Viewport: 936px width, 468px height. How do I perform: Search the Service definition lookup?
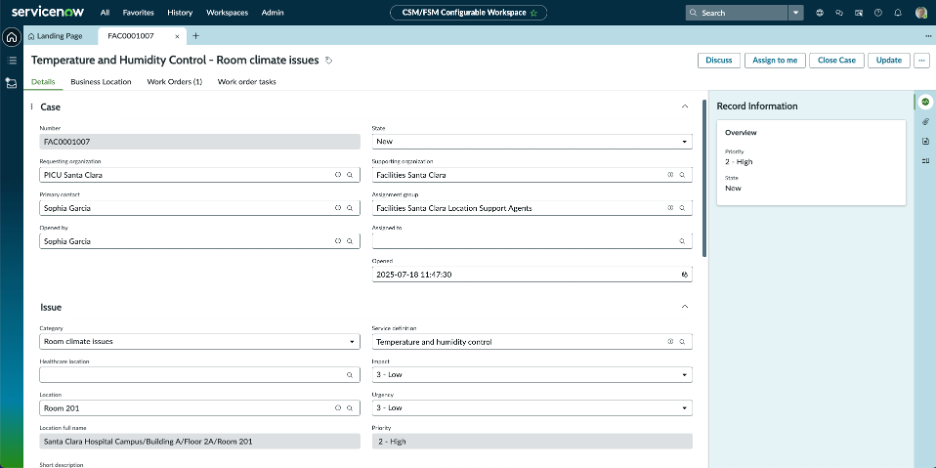point(682,341)
